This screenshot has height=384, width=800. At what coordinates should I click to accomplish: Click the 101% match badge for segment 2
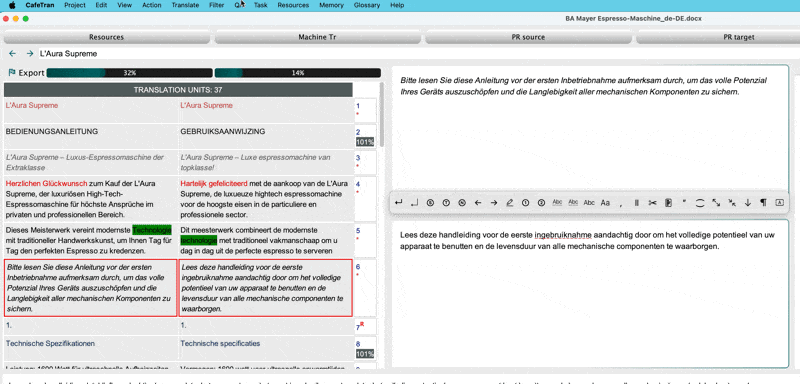coord(365,142)
